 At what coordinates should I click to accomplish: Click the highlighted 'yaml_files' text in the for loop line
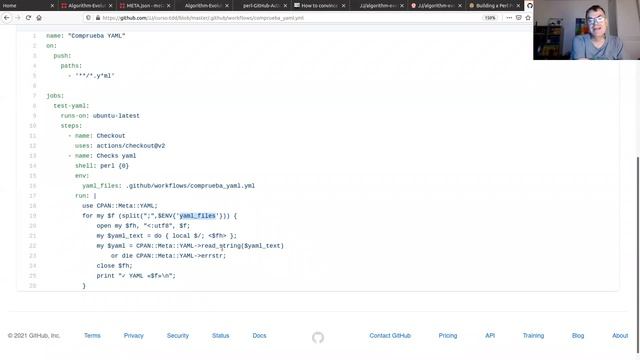click(197, 216)
